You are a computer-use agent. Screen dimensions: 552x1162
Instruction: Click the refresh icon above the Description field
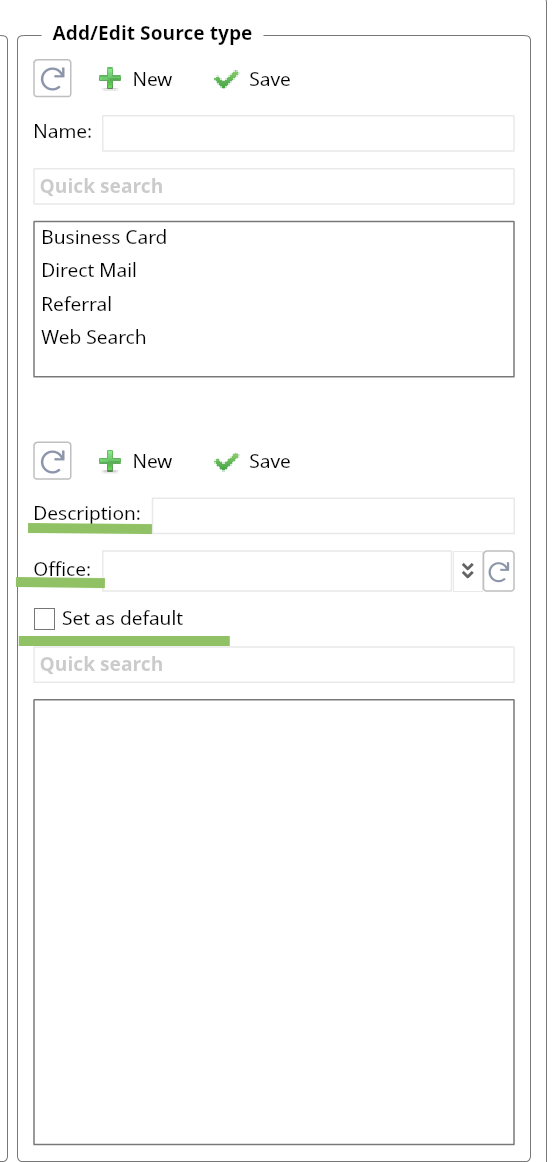tap(53, 461)
